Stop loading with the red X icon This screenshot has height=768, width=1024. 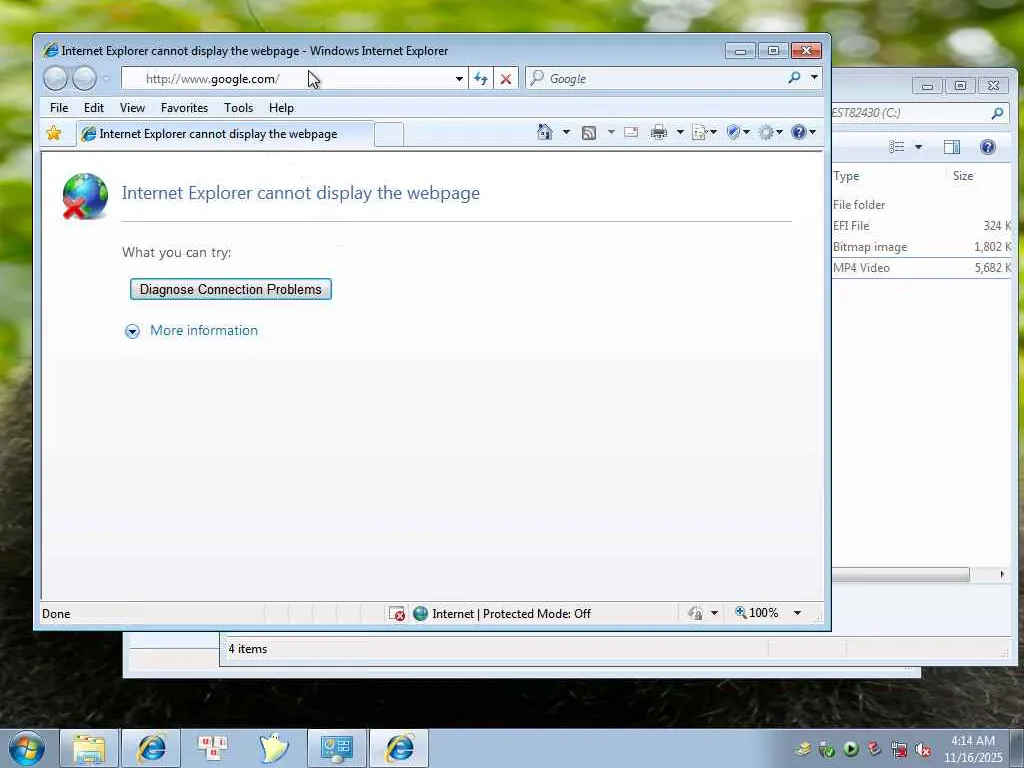pyautogui.click(x=505, y=79)
